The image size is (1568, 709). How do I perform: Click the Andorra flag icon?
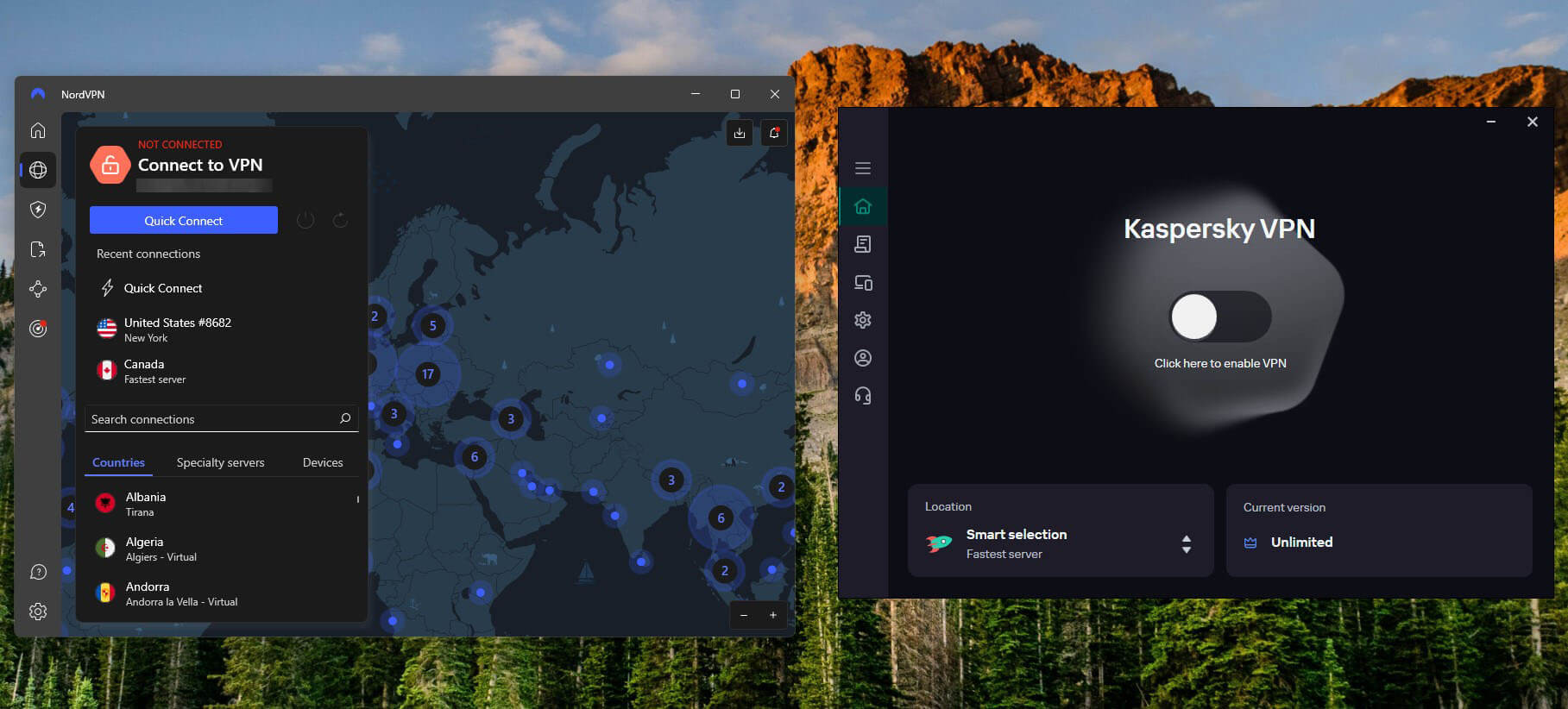pyautogui.click(x=105, y=593)
